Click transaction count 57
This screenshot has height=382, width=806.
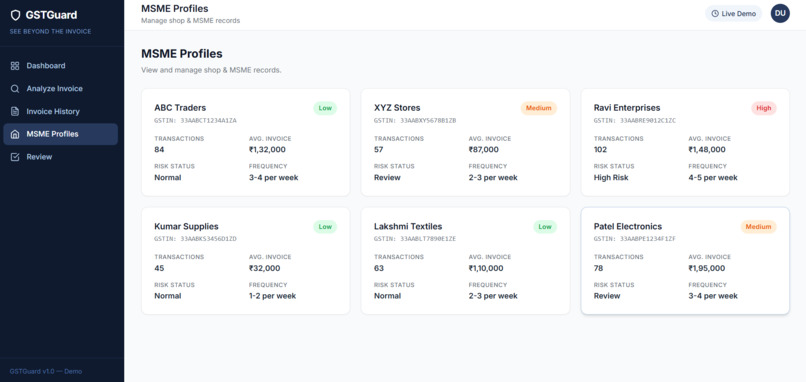pos(379,150)
